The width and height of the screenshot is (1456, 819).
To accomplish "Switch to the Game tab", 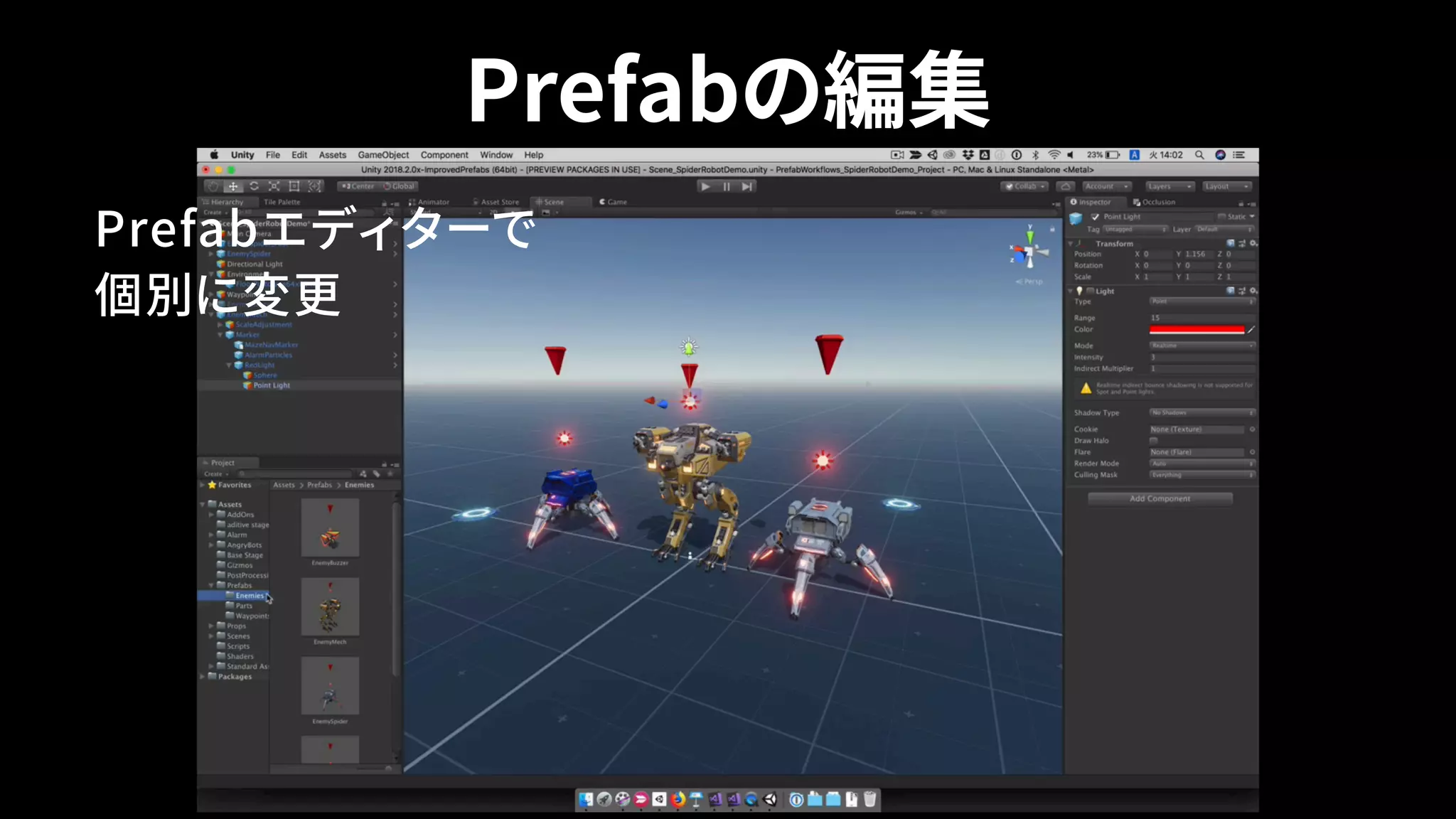I will tap(614, 202).
